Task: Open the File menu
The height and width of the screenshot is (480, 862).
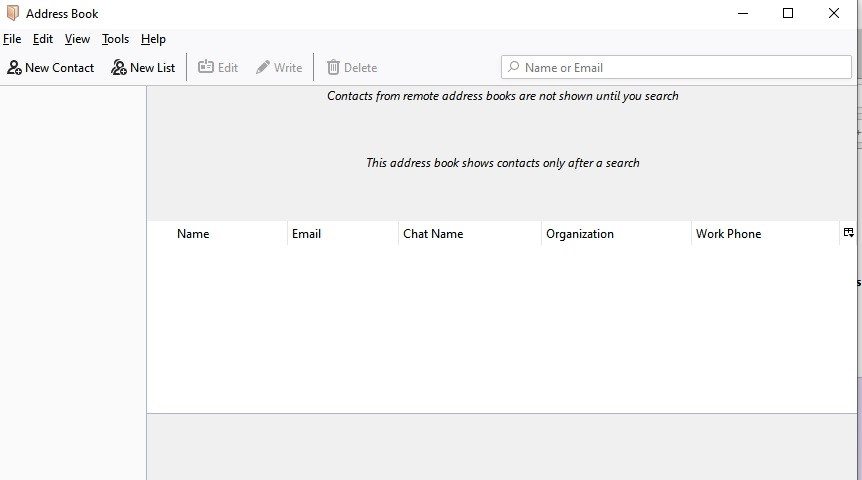Action: tap(12, 39)
